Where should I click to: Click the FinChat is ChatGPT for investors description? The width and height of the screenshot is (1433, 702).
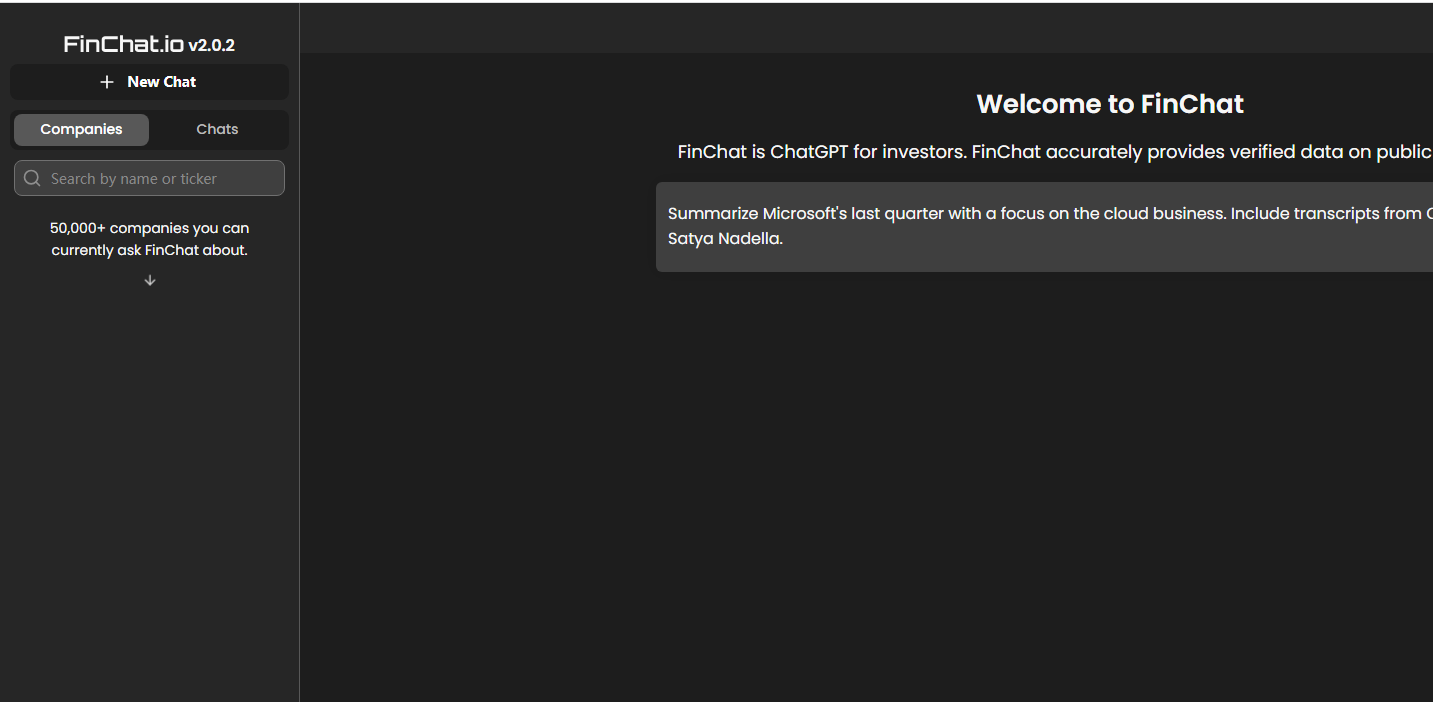click(1055, 152)
